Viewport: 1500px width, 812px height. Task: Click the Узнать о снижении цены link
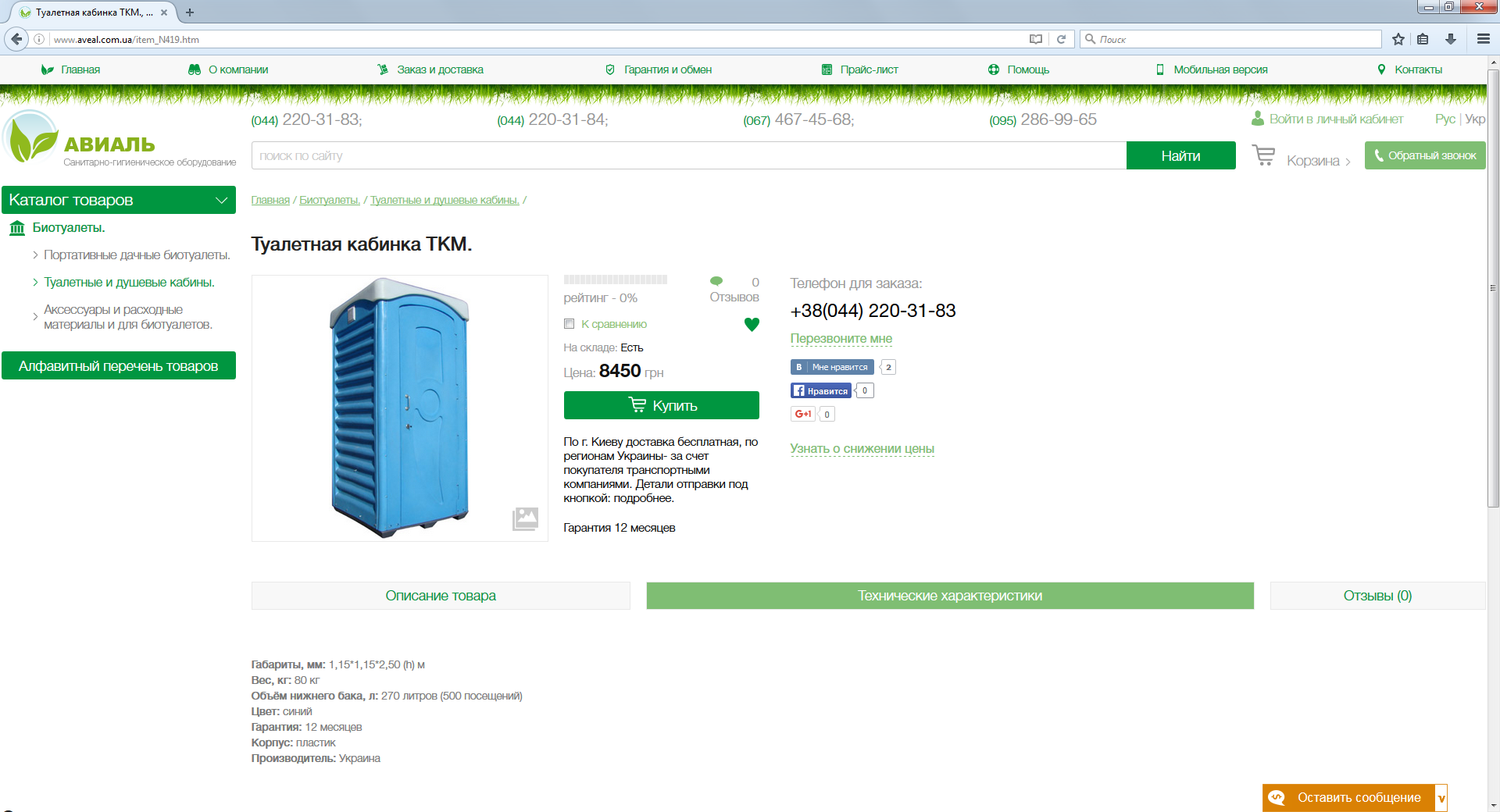[x=862, y=449]
